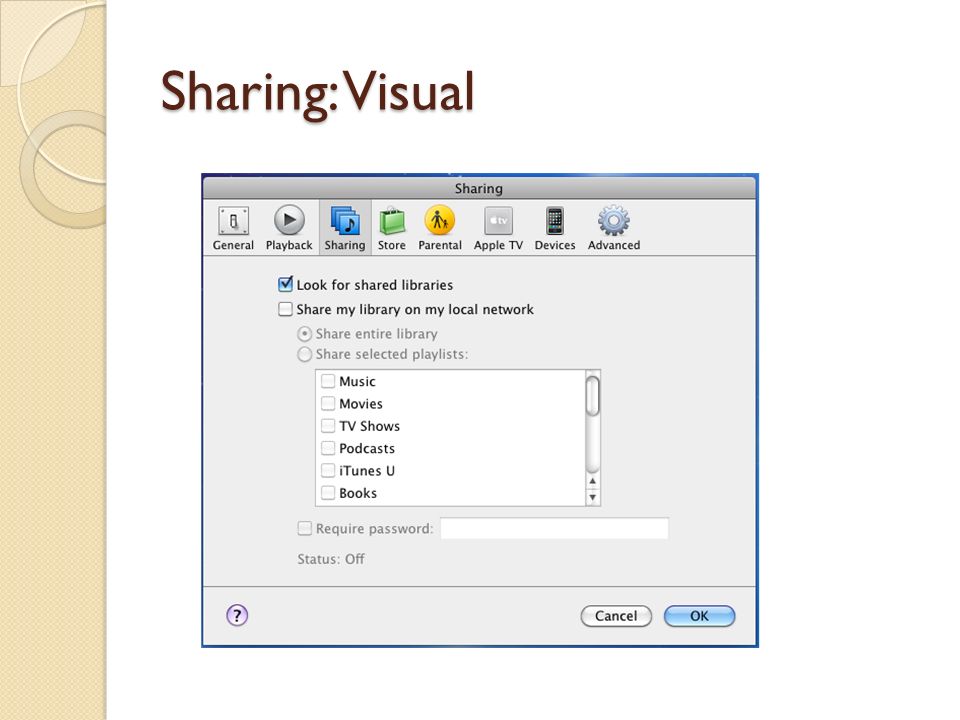This screenshot has height=720, width=960.
Task: Click the playlist list scroll down arrow
Action: click(x=593, y=497)
